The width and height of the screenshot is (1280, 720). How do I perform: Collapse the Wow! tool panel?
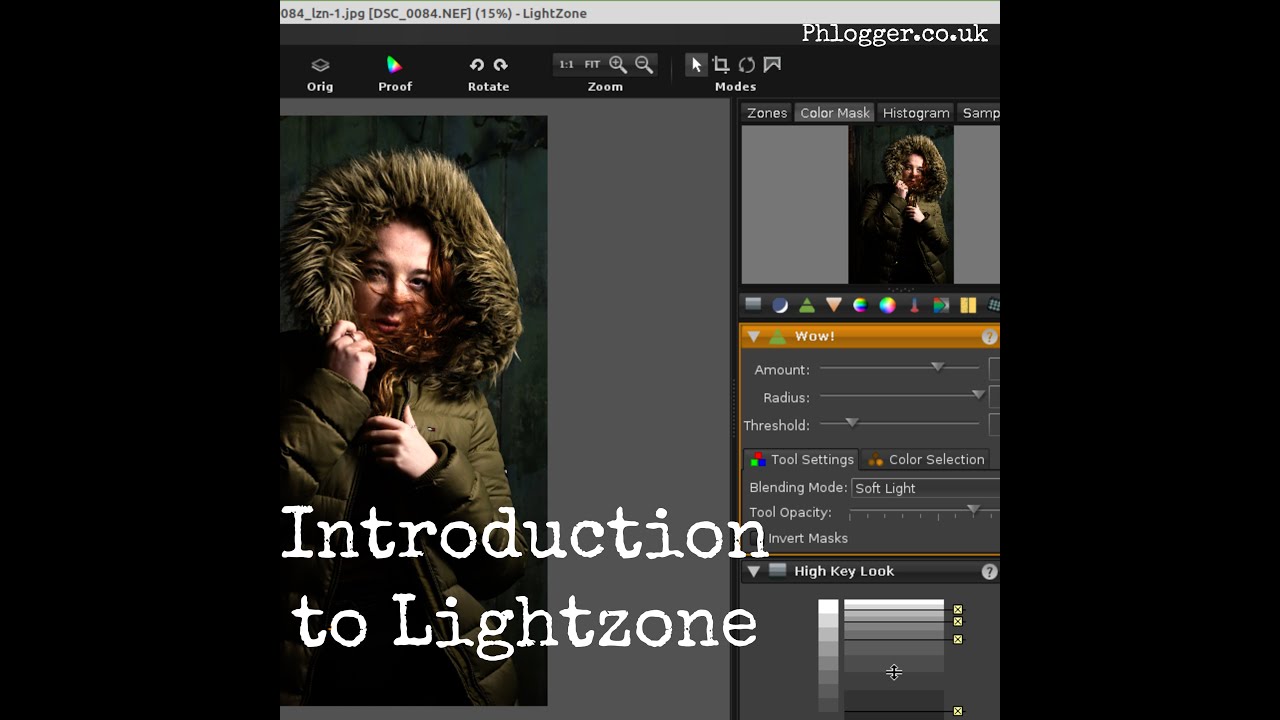pyautogui.click(x=754, y=337)
